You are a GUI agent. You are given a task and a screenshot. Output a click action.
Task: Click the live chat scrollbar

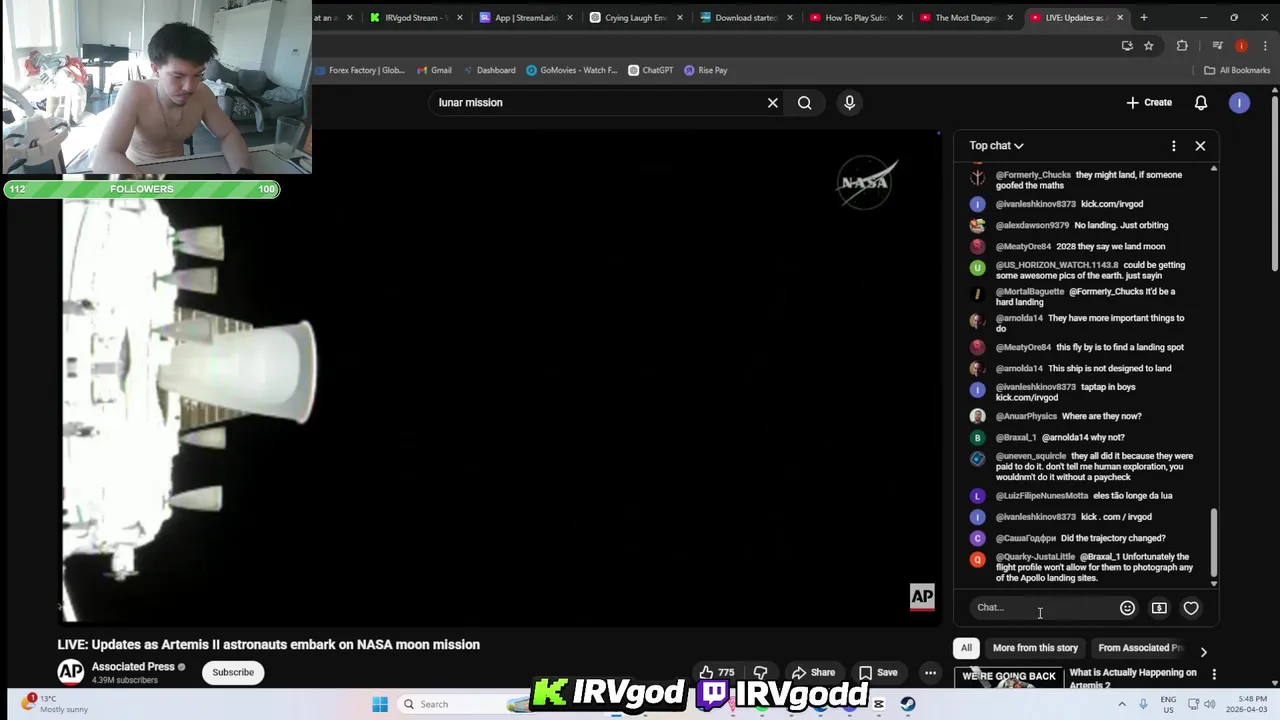[x=1214, y=541]
